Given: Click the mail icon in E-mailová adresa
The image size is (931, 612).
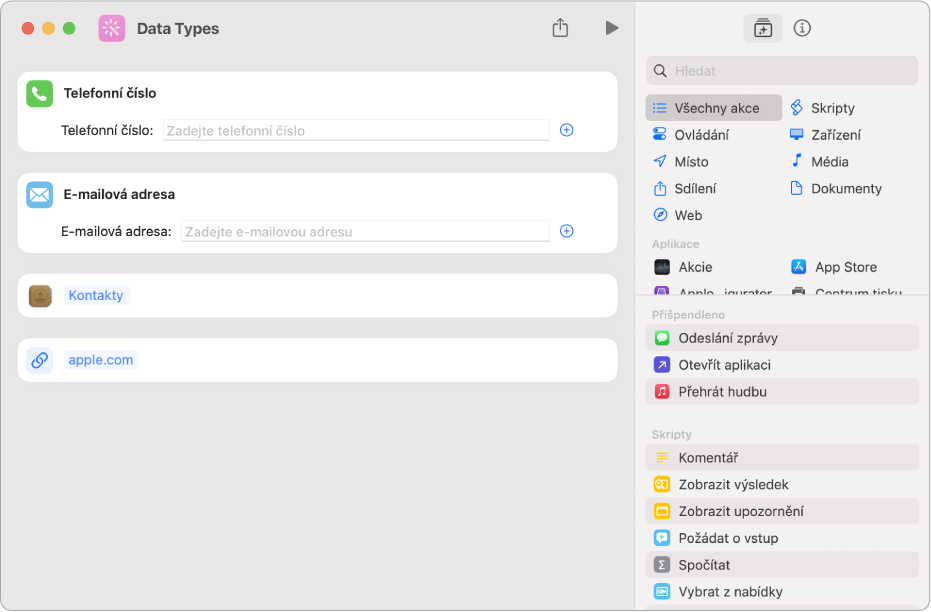Looking at the screenshot, I should [x=40, y=195].
